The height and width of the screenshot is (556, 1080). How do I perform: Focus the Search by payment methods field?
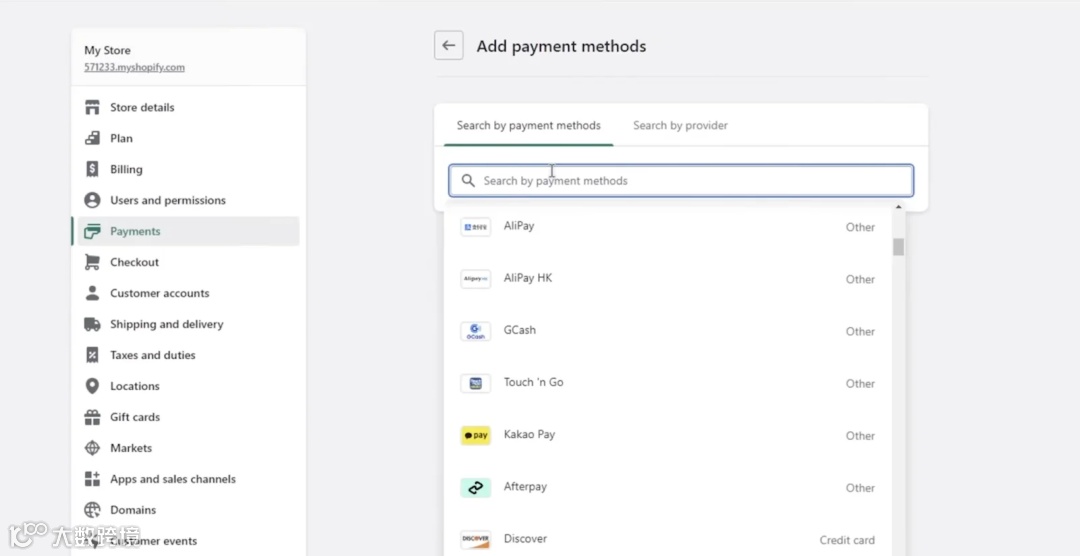tap(681, 181)
